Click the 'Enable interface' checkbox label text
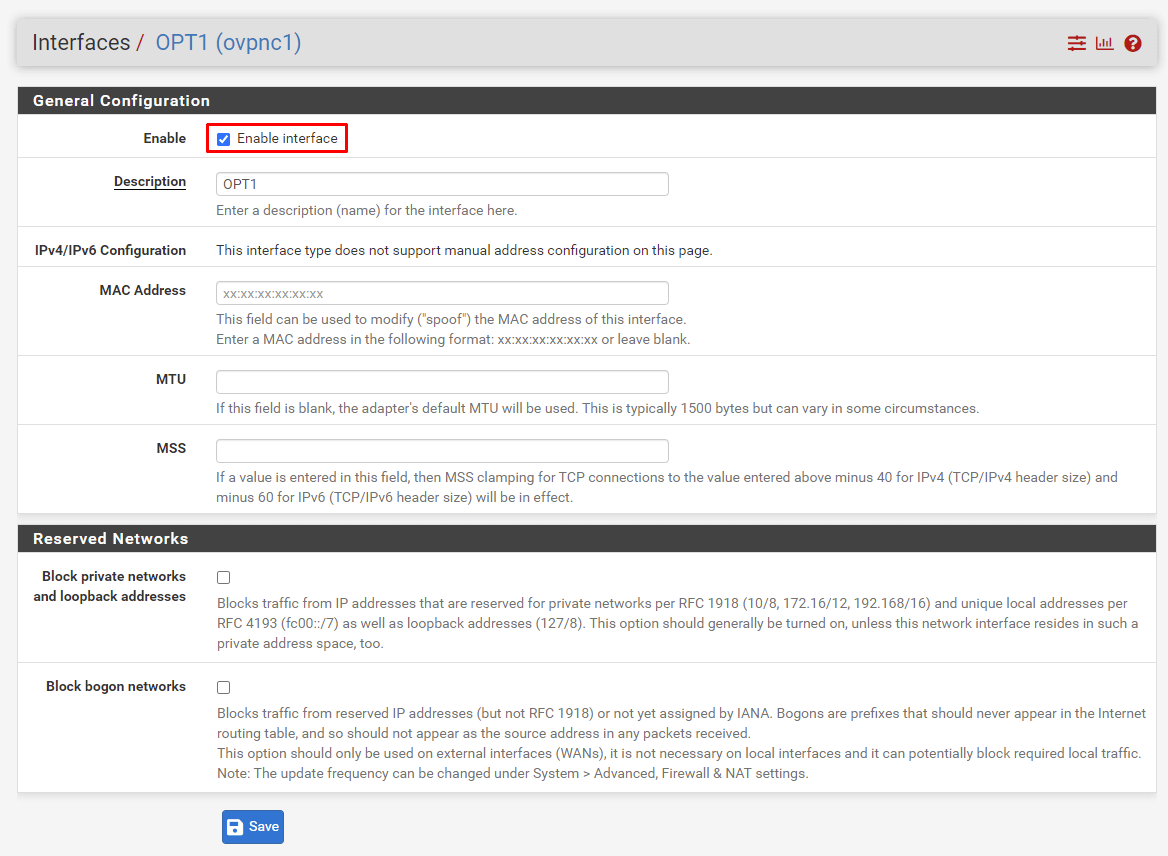 point(287,139)
